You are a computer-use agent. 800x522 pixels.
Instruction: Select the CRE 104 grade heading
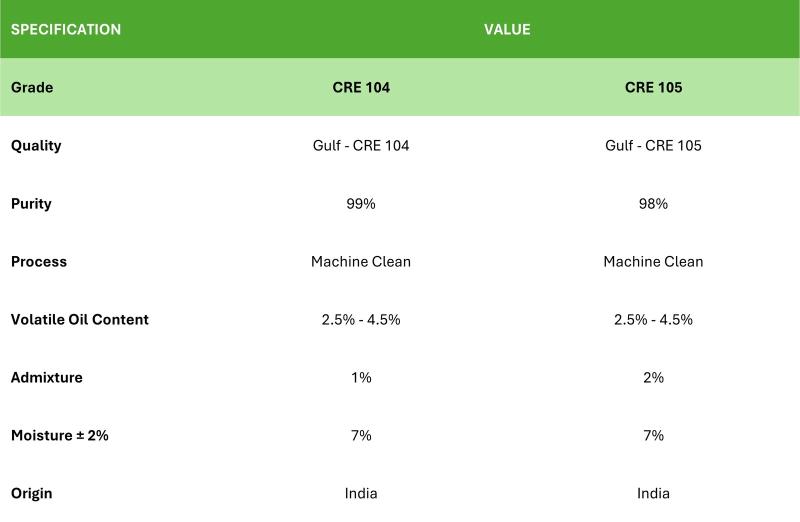point(361,87)
